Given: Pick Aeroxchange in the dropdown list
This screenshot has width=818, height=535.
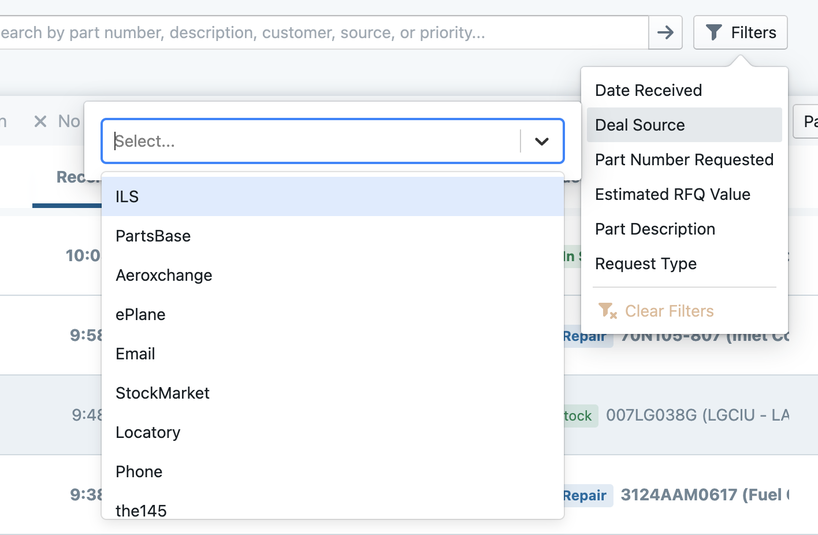Looking at the screenshot, I should (164, 275).
